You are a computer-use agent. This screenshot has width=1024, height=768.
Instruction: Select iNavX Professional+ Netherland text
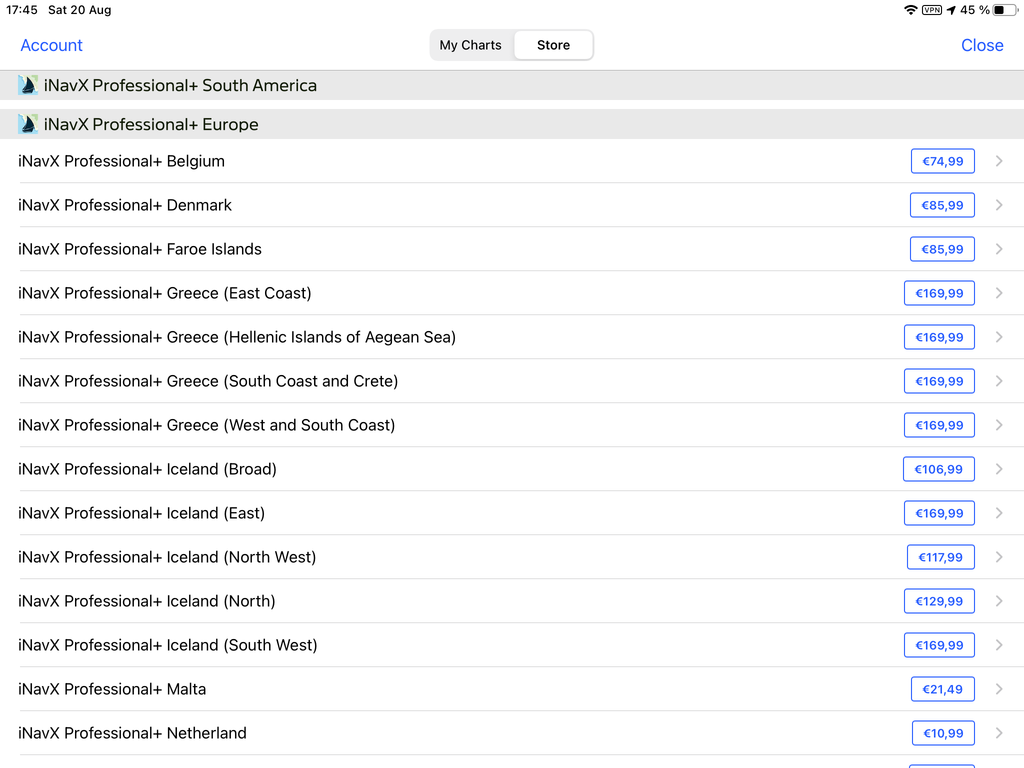click(x=133, y=733)
